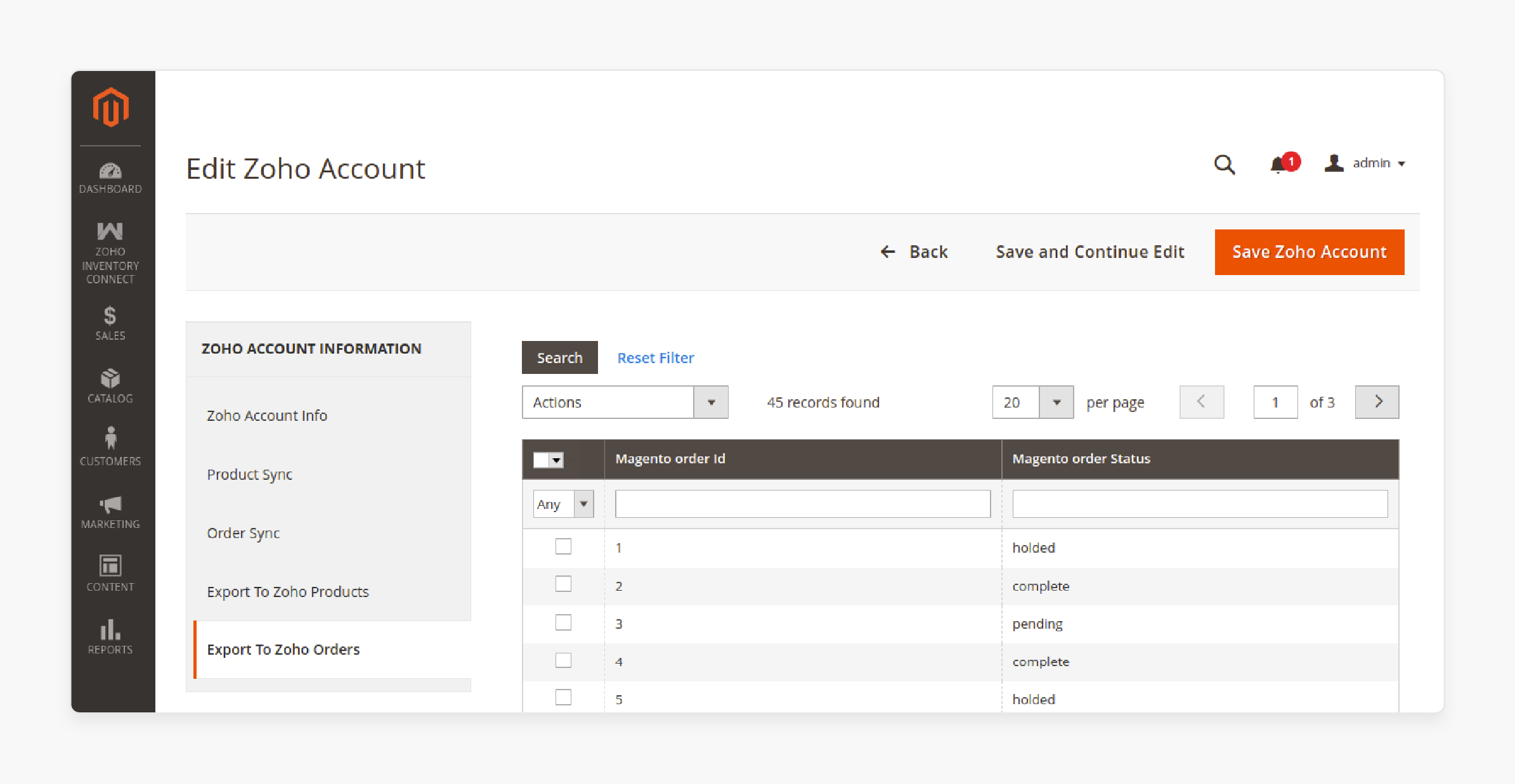Image resolution: width=1515 pixels, height=784 pixels.
Task: Click the Reset Filter link
Action: (x=656, y=357)
